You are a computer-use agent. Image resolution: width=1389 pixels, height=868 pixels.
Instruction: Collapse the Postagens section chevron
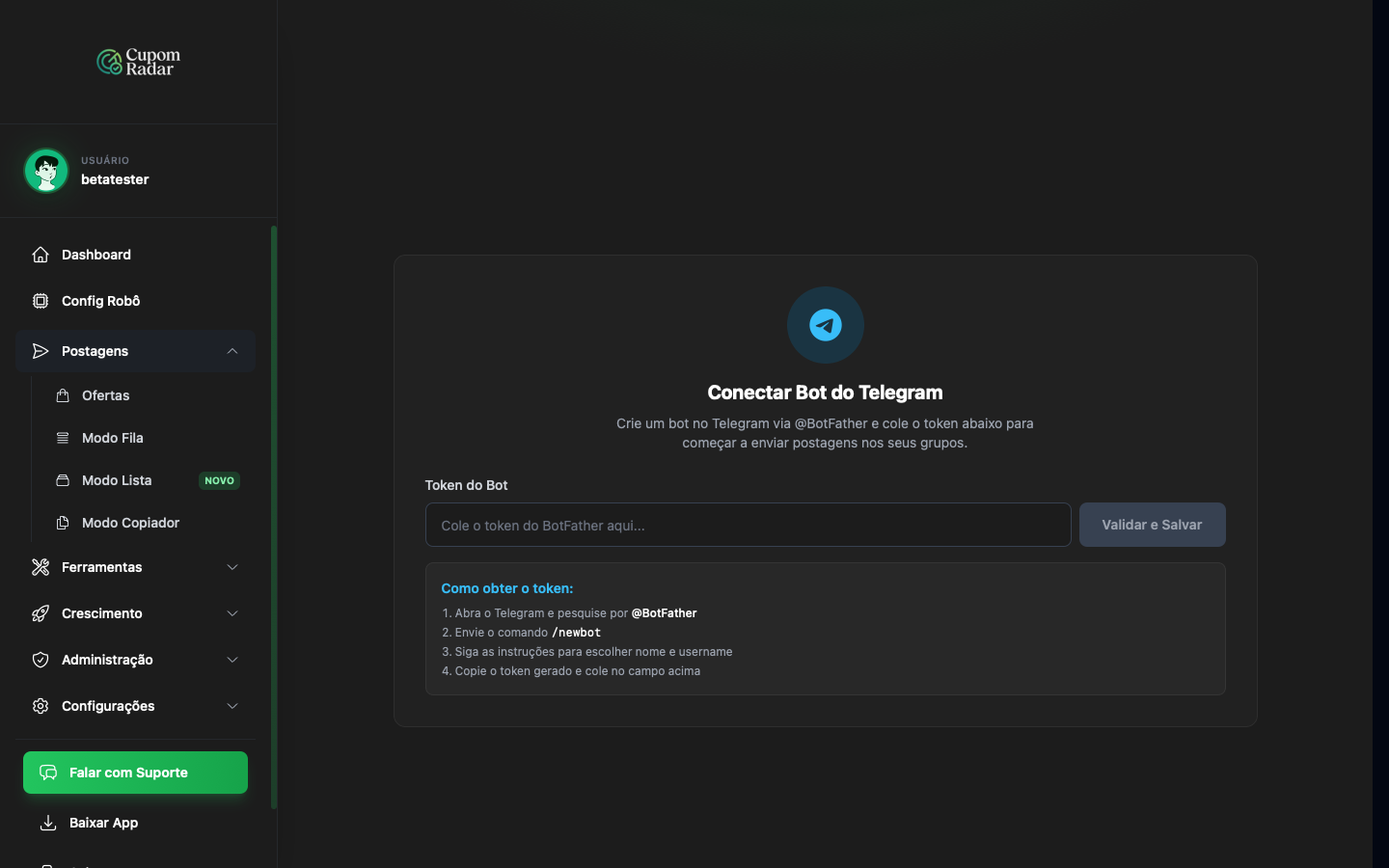(232, 351)
